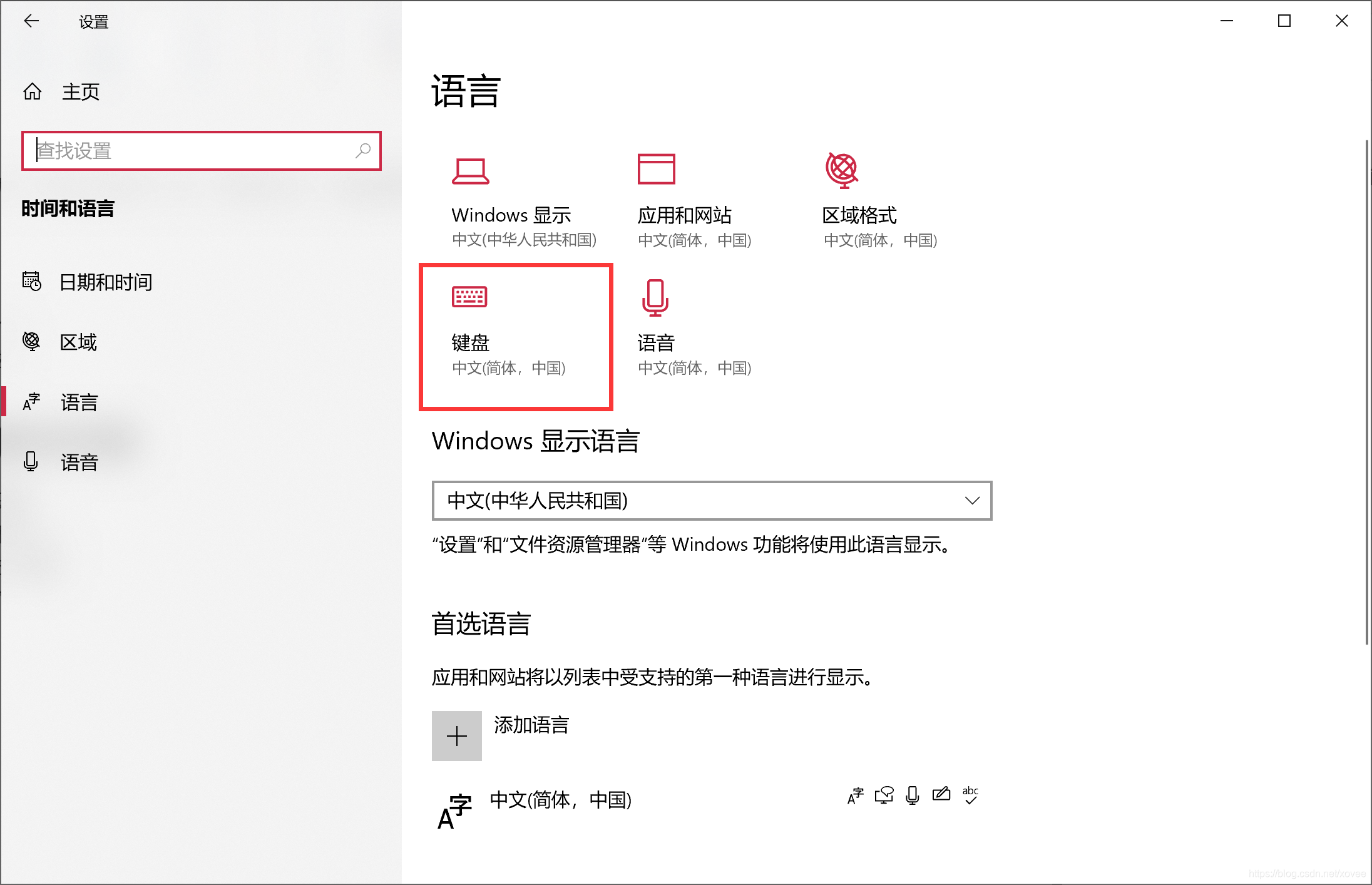Click the 语音 microphone icon tile
The height and width of the screenshot is (885, 1372).
[x=655, y=298]
